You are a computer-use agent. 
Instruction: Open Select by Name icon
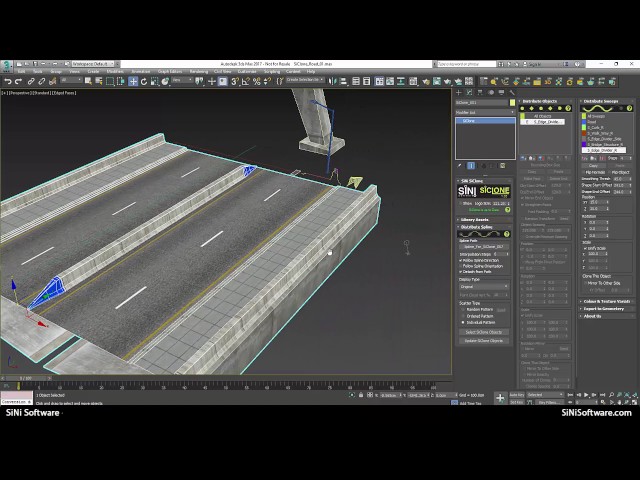point(98,82)
